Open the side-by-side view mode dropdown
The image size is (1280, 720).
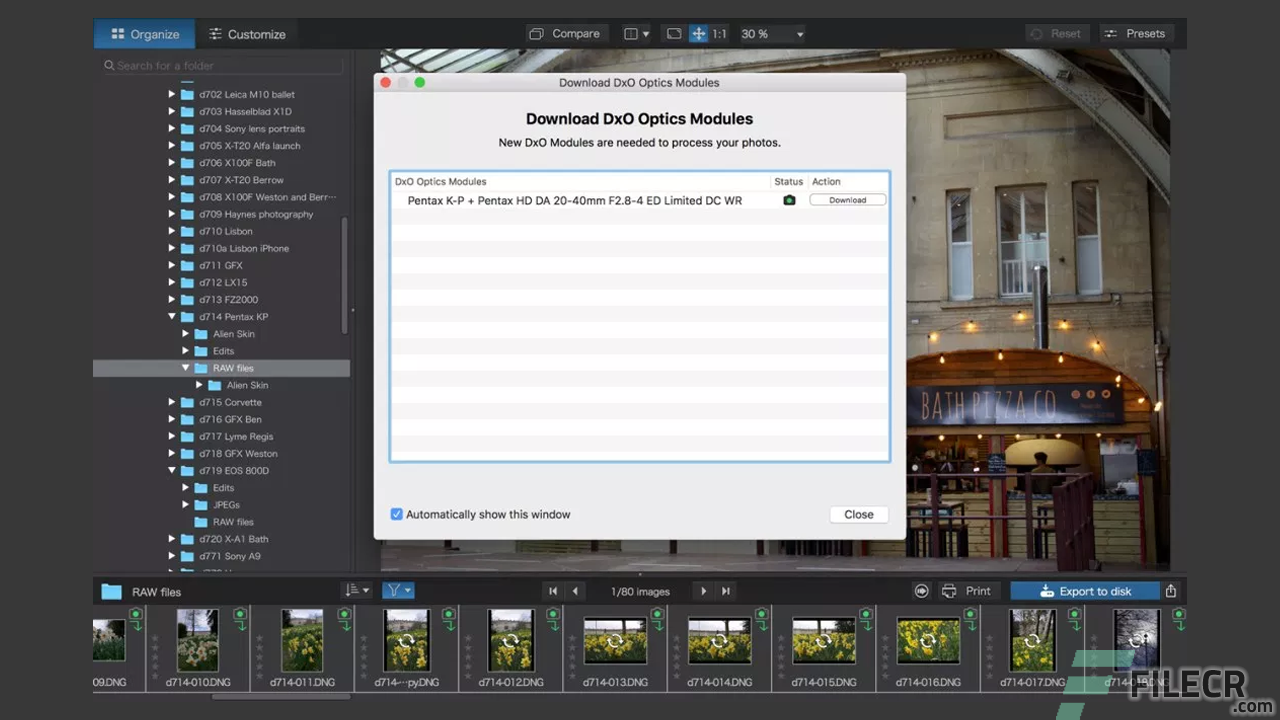[636, 34]
